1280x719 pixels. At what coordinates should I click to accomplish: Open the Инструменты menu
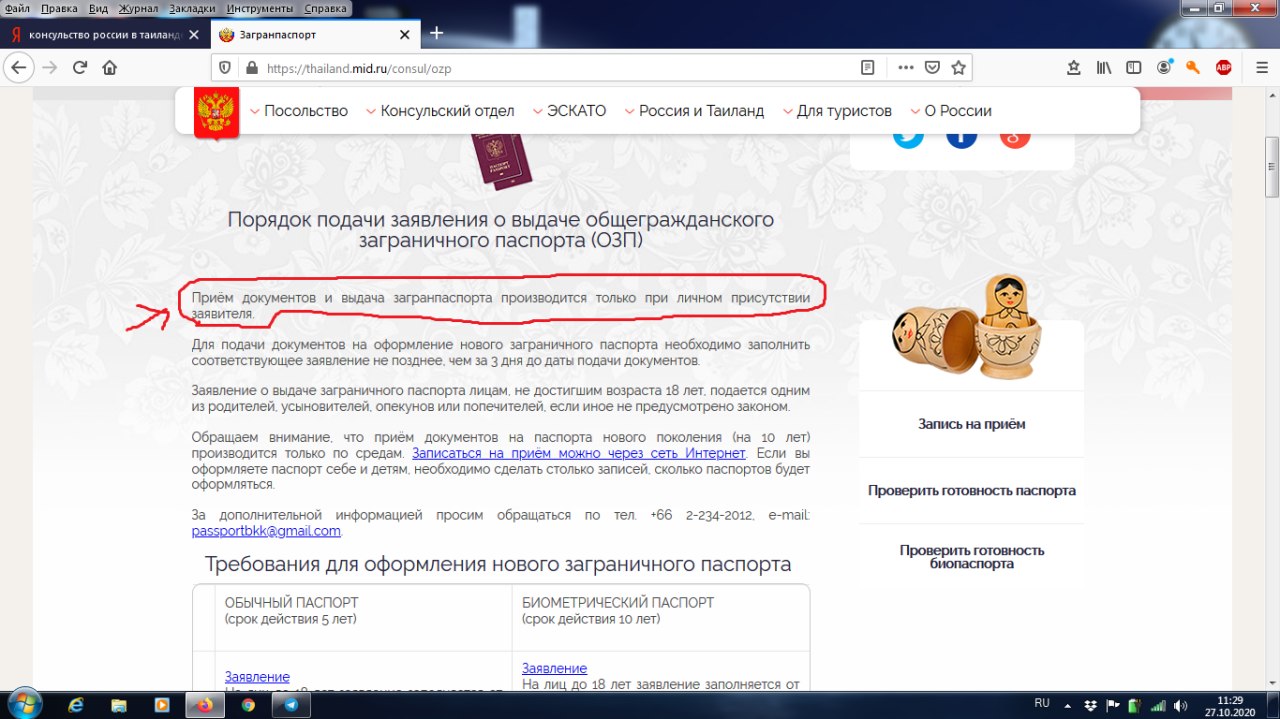click(x=259, y=7)
